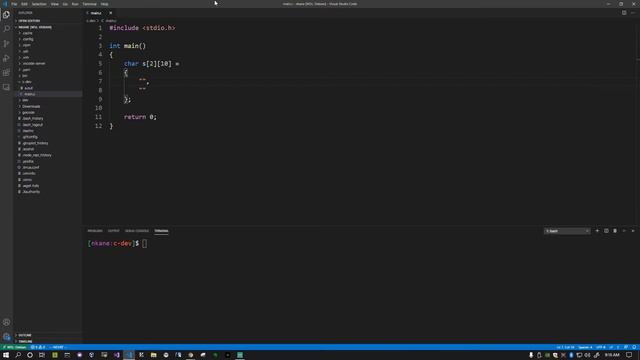
Task: Open .gitconfig file
Action: tap(48, 137)
